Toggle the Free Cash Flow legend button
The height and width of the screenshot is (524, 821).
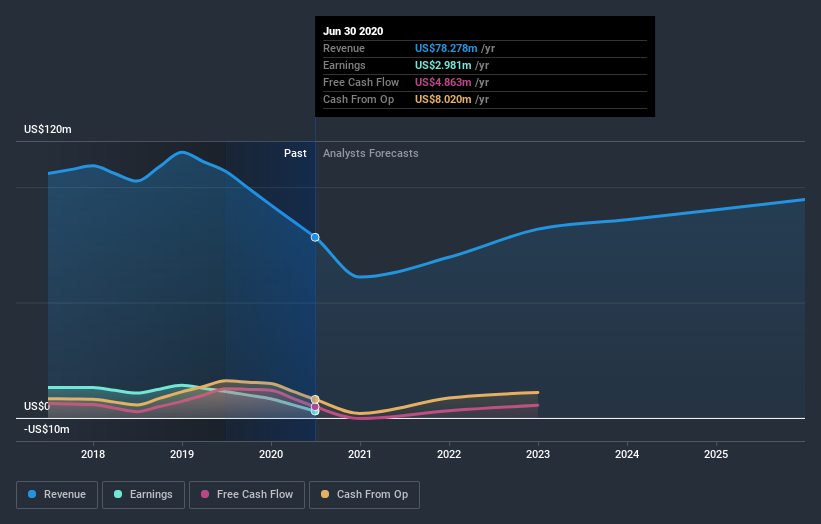pos(247,495)
